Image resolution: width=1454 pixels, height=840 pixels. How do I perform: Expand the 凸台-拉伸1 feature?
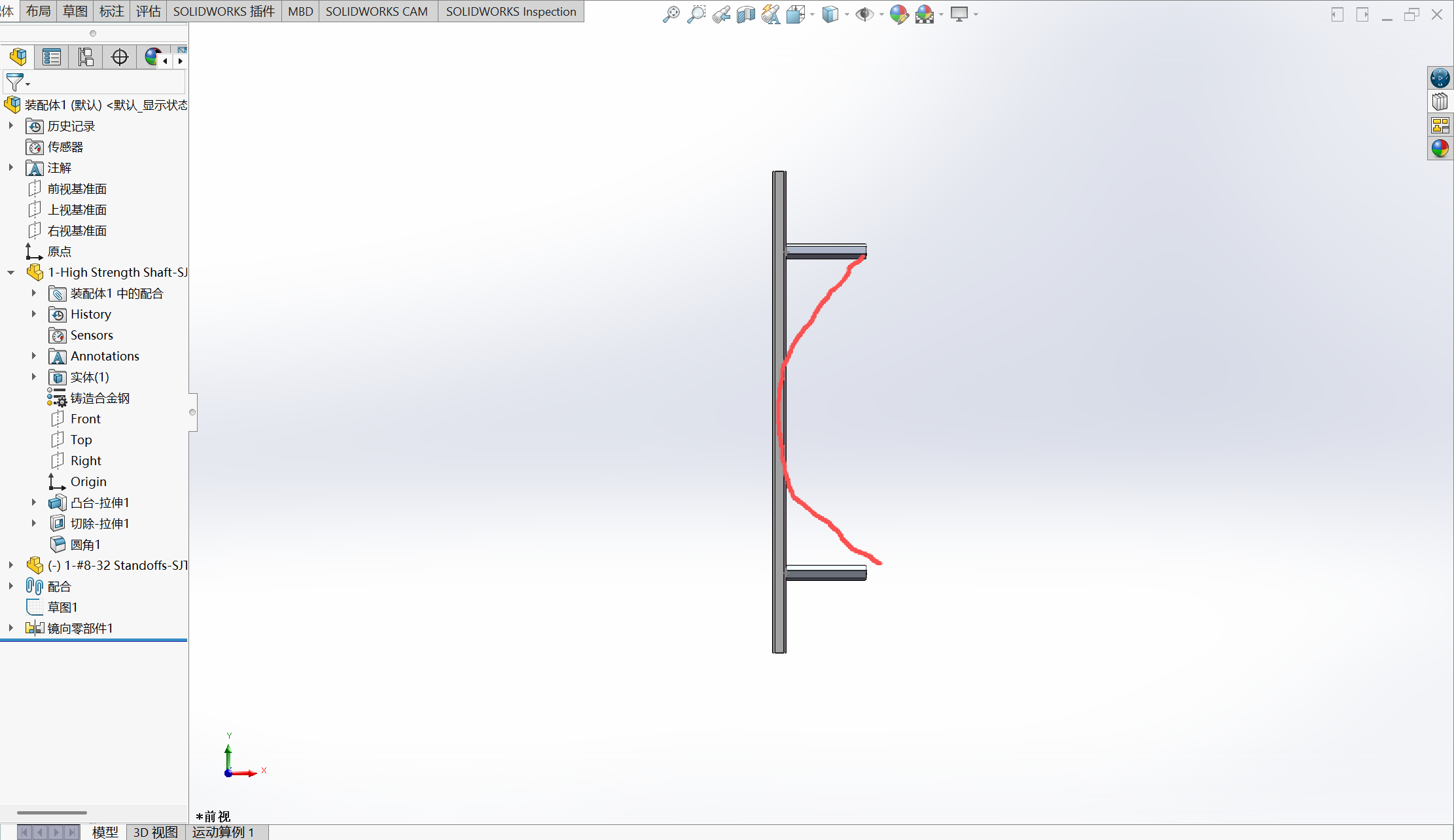(x=33, y=502)
